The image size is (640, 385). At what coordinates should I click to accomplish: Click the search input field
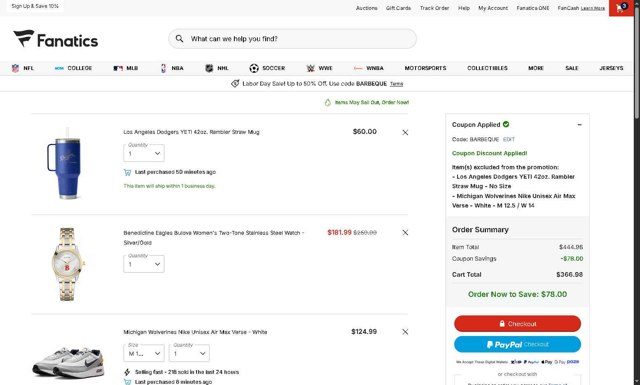[292, 39]
